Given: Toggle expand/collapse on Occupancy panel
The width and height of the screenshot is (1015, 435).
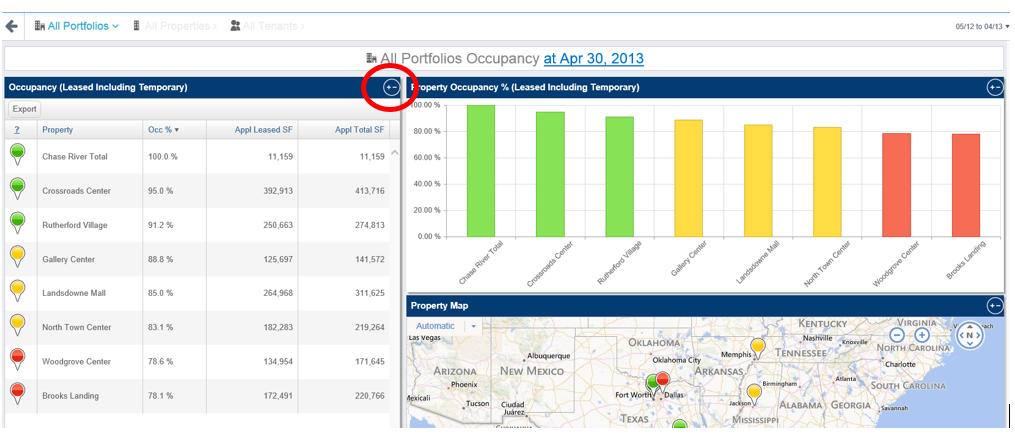Looking at the screenshot, I should tap(391, 87).
